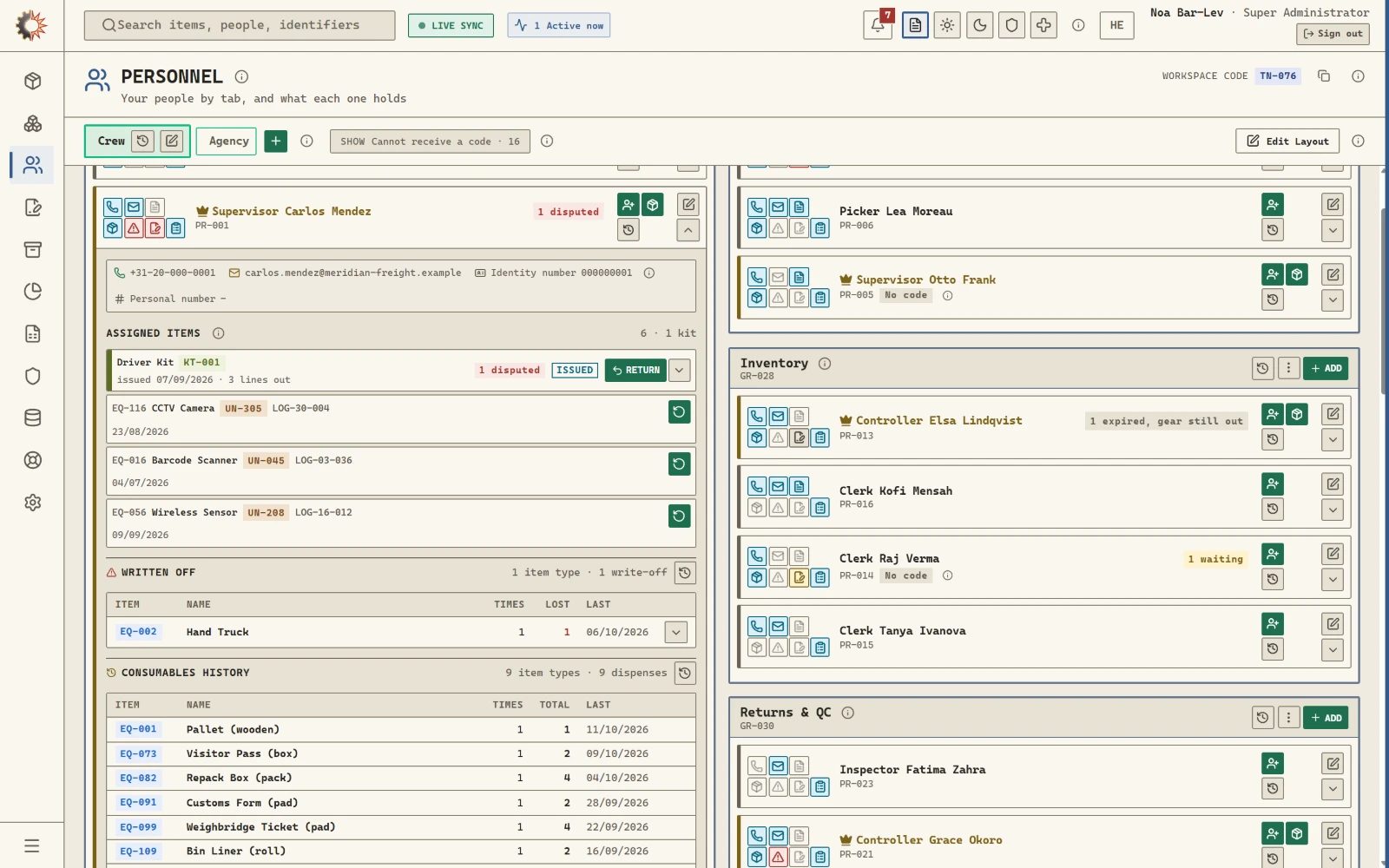Open Consumables History clock icon
The image size is (1389, 868).
click(x=685, y=673)
